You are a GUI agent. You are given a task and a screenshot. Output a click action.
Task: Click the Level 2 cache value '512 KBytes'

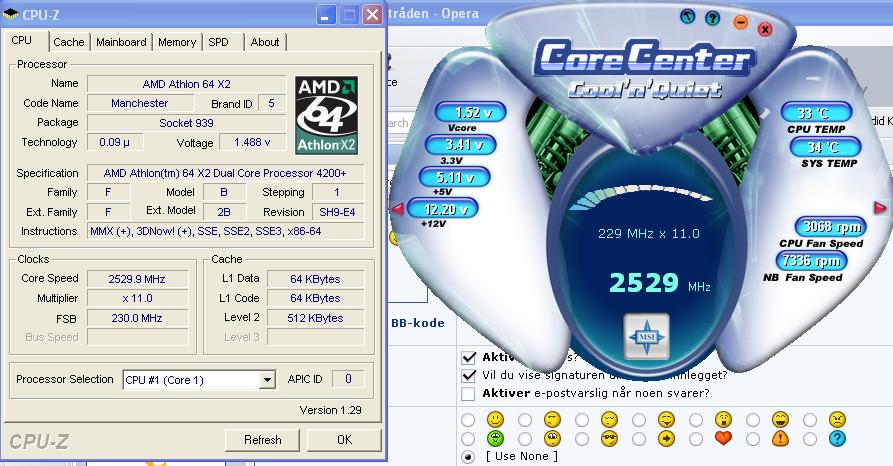(x=315, y=318)
